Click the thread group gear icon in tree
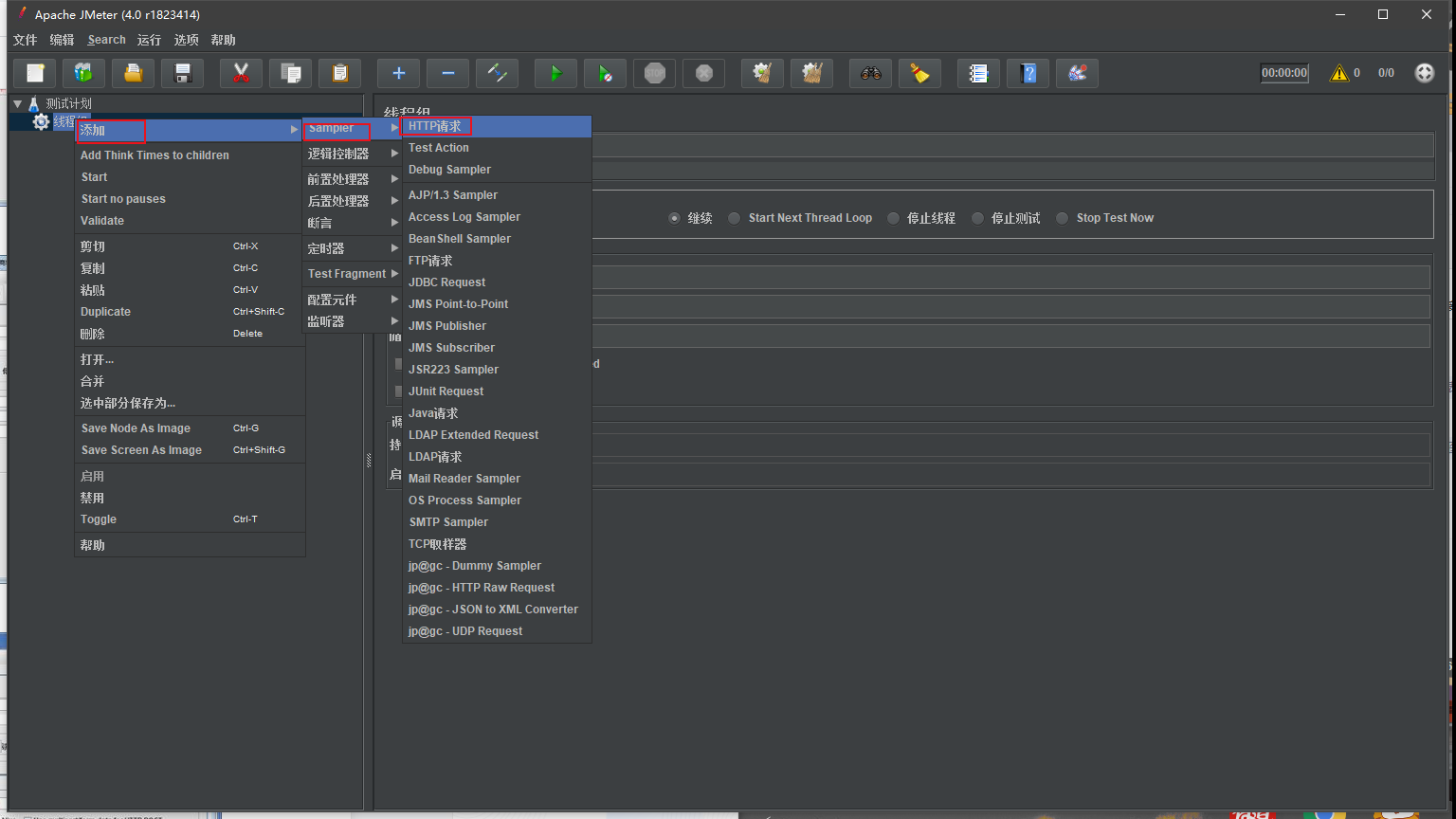This screenshot has width=1456, height=819. 41,122
